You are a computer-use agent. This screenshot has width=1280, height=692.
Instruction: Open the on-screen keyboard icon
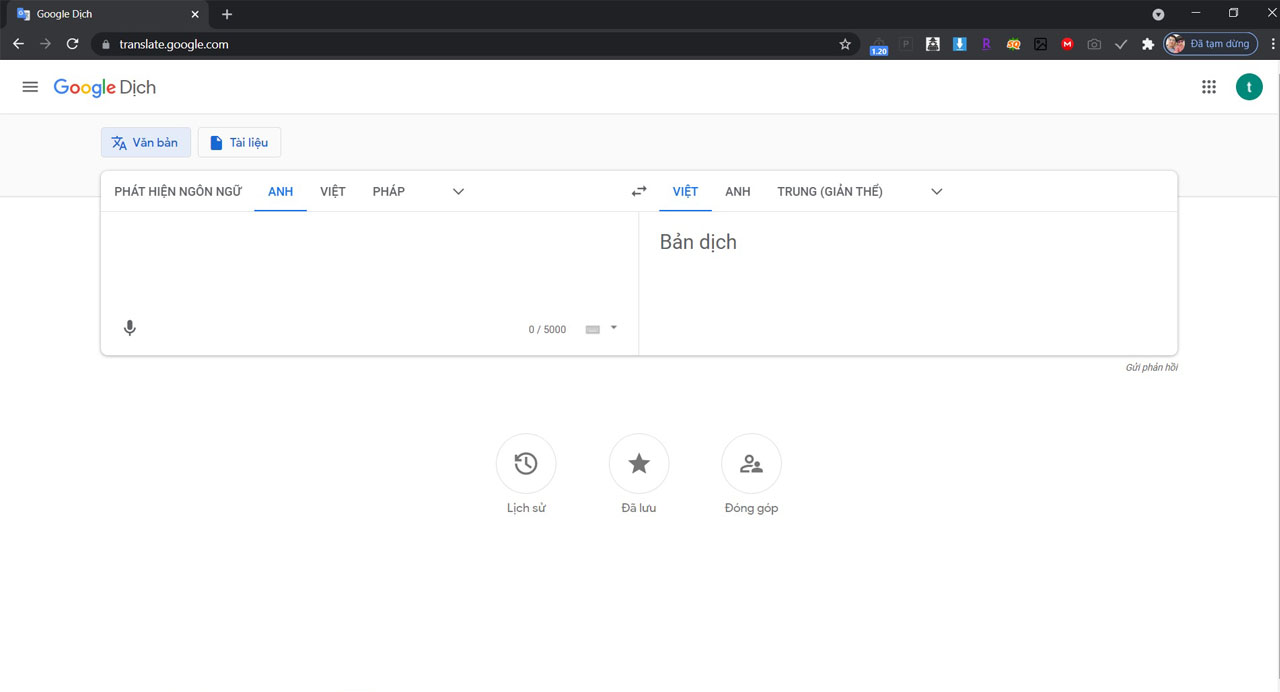tap(594, 328)
